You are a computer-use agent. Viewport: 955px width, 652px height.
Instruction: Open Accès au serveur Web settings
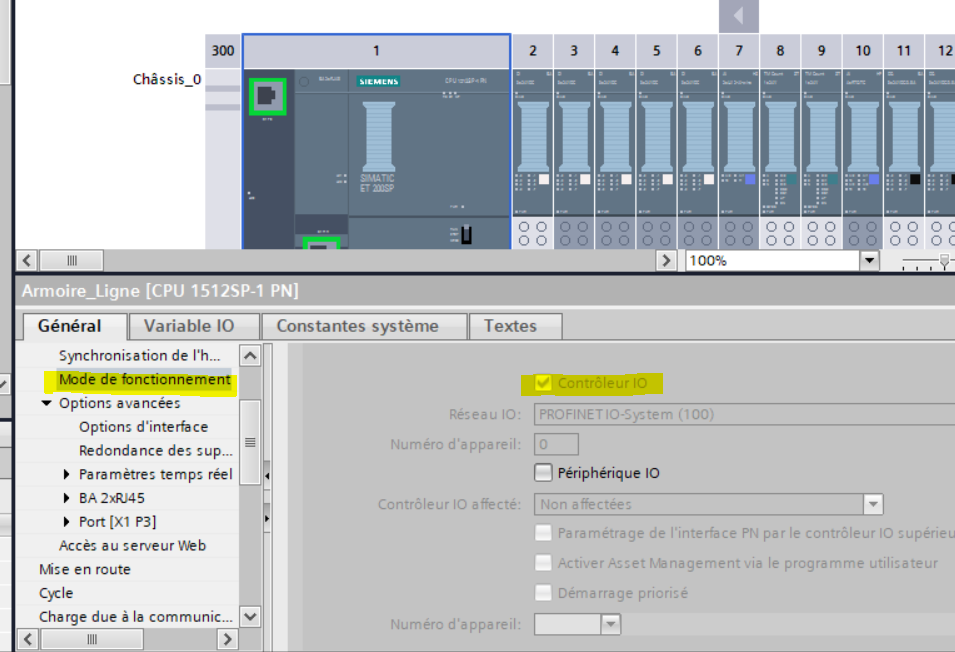click(132, 545)
